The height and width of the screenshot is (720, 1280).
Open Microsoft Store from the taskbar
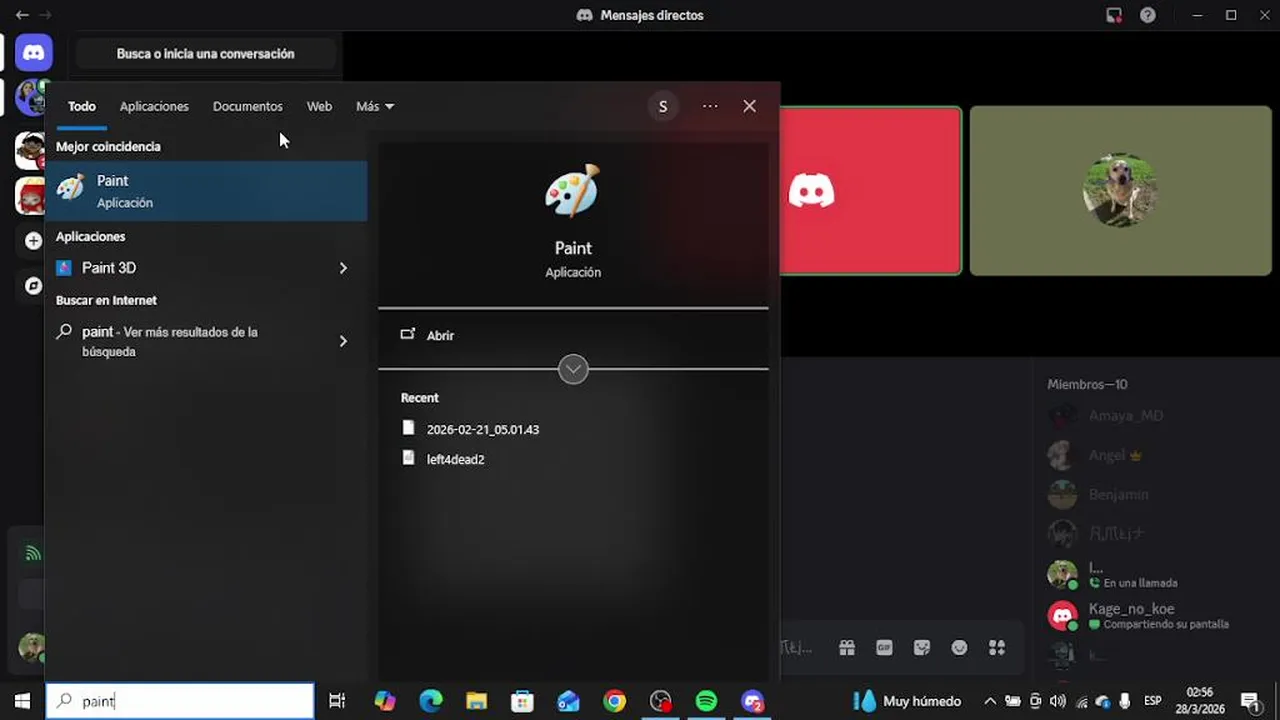(x=522, y=701)
